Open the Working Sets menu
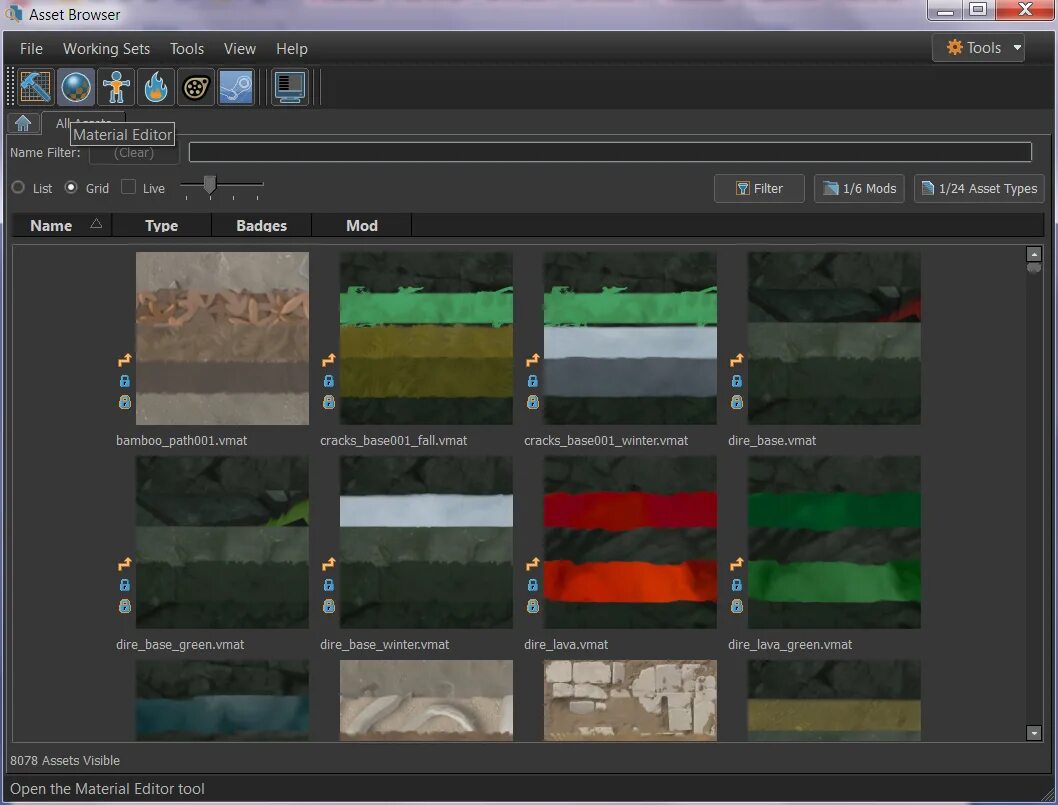This screenshot has width=1058, height=805. click(x=106, y=48)
